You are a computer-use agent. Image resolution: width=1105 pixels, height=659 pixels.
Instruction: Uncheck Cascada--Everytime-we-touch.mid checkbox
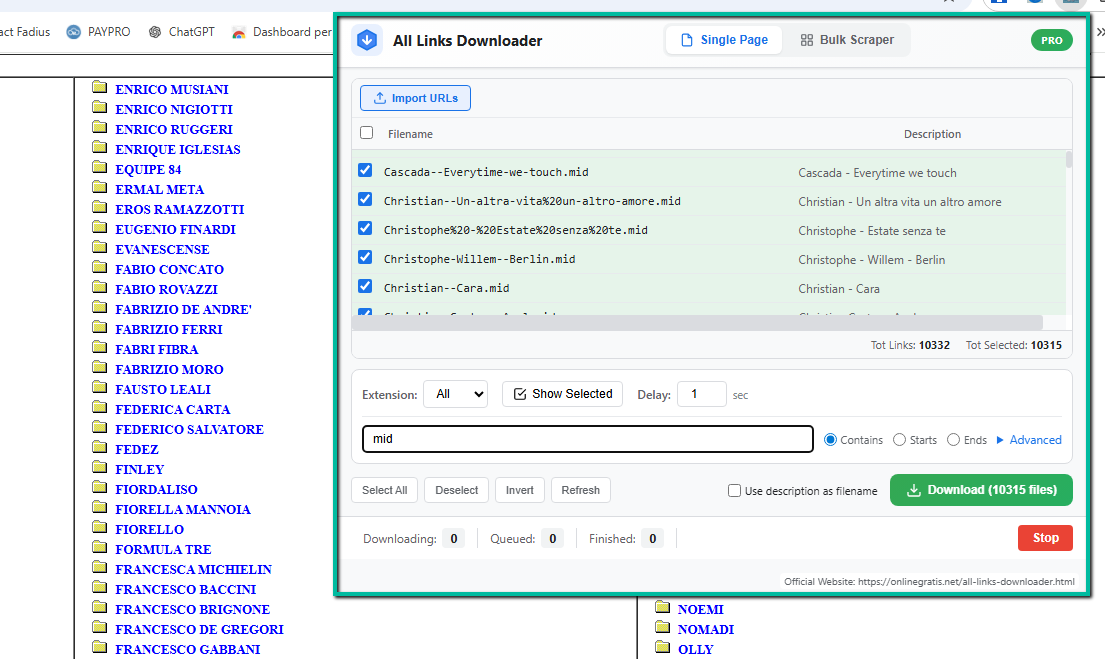(x=365, y=170)
